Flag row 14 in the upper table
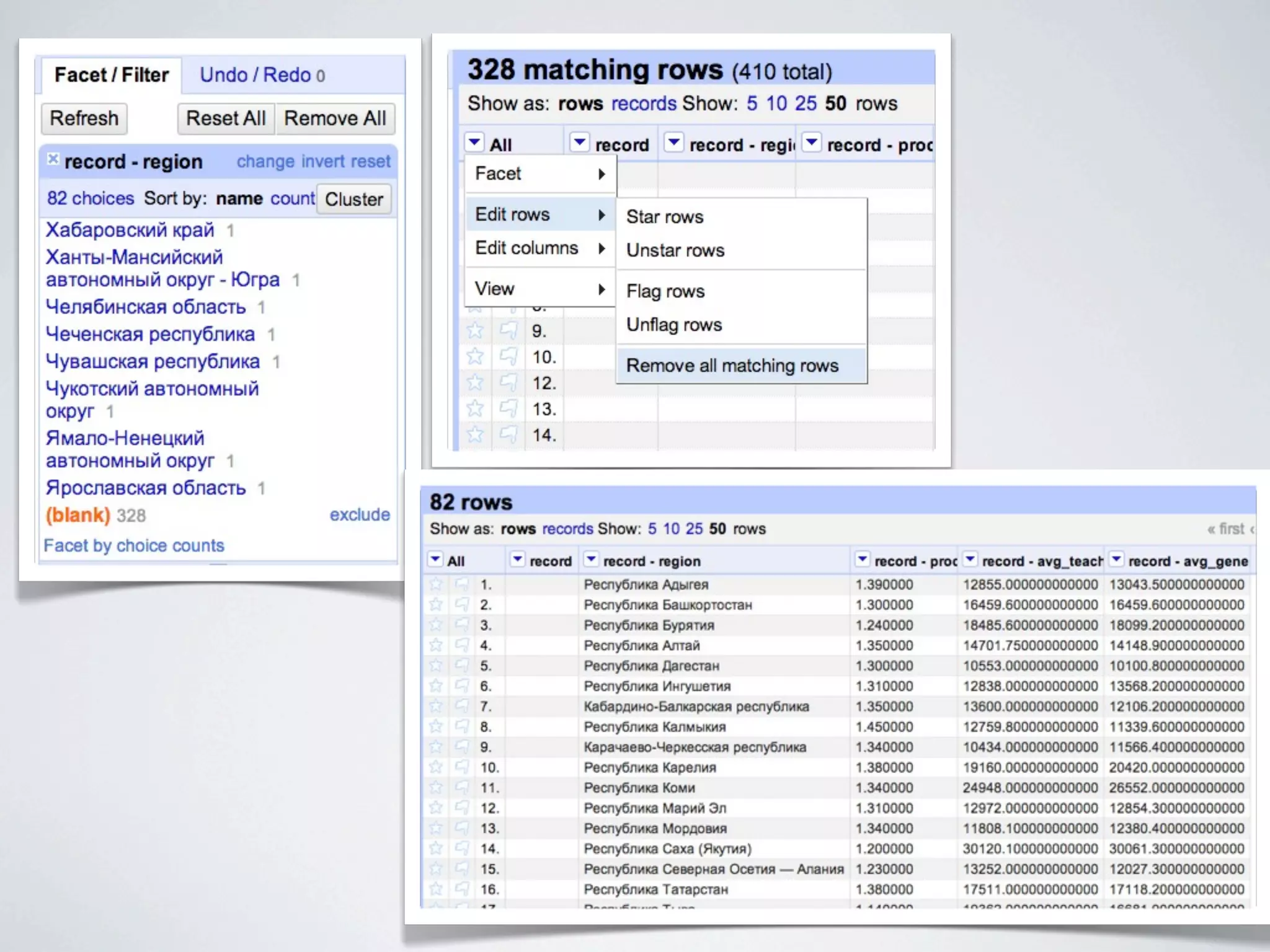1270x952 pixels. tap(508, 434)
